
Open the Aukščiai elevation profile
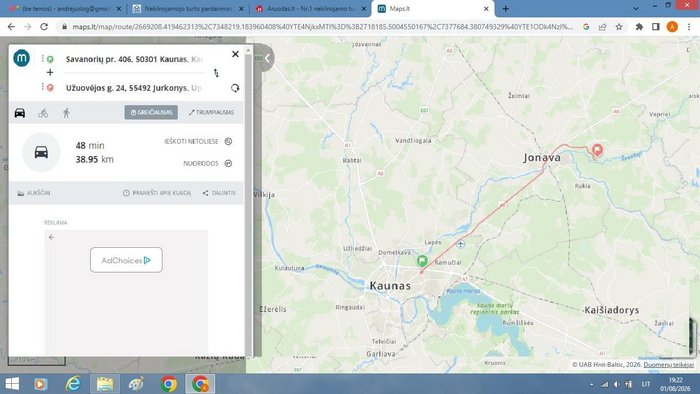pos(33,193)
